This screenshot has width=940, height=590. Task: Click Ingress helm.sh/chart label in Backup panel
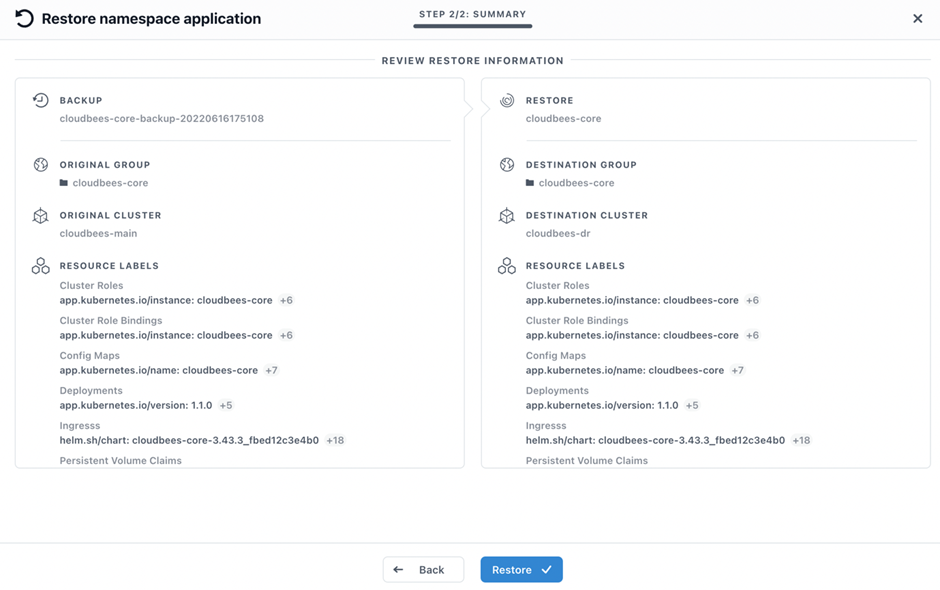pos(189,440)
